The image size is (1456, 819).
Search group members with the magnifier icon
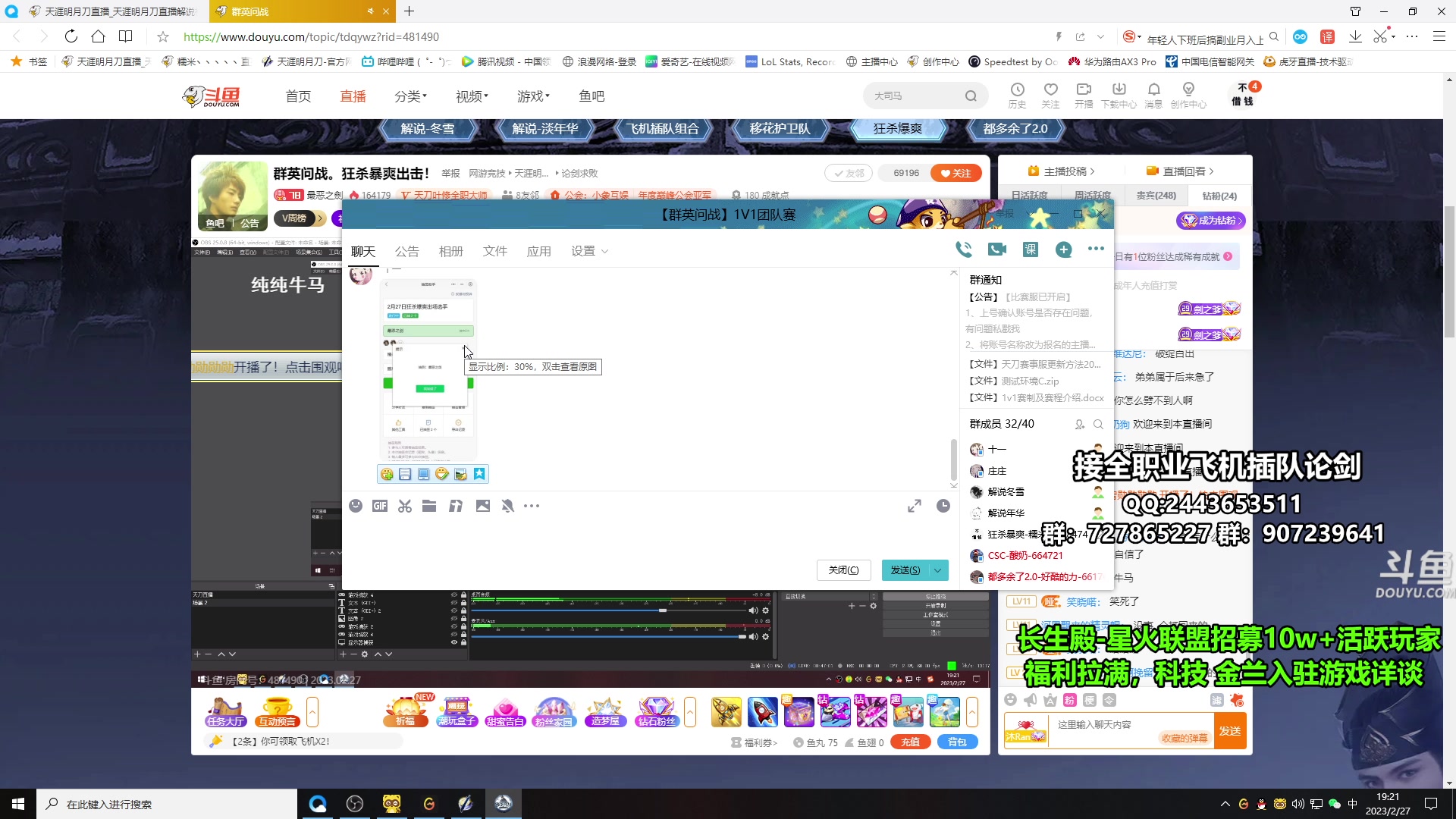click(1098, 424)
